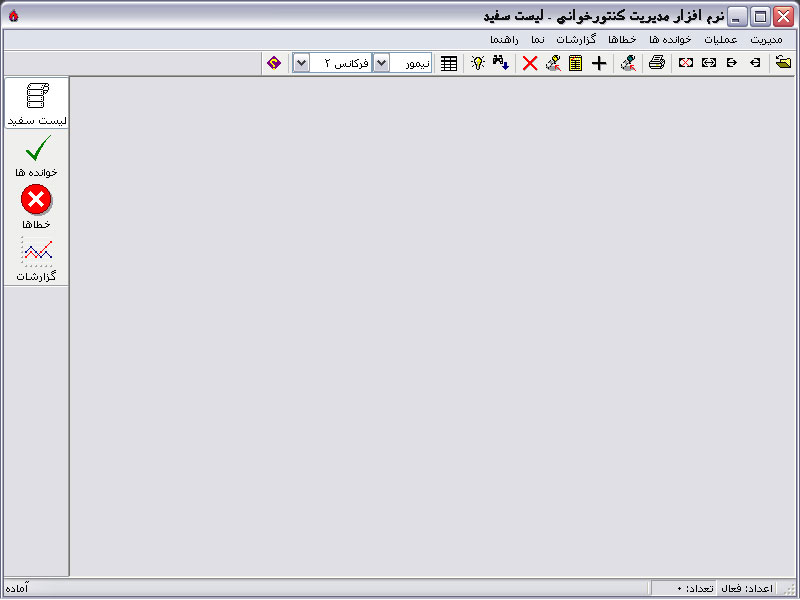Click the printer icon in toolbar
The image size is (800, 600).
pyautogui.click(x=656, y=63)
